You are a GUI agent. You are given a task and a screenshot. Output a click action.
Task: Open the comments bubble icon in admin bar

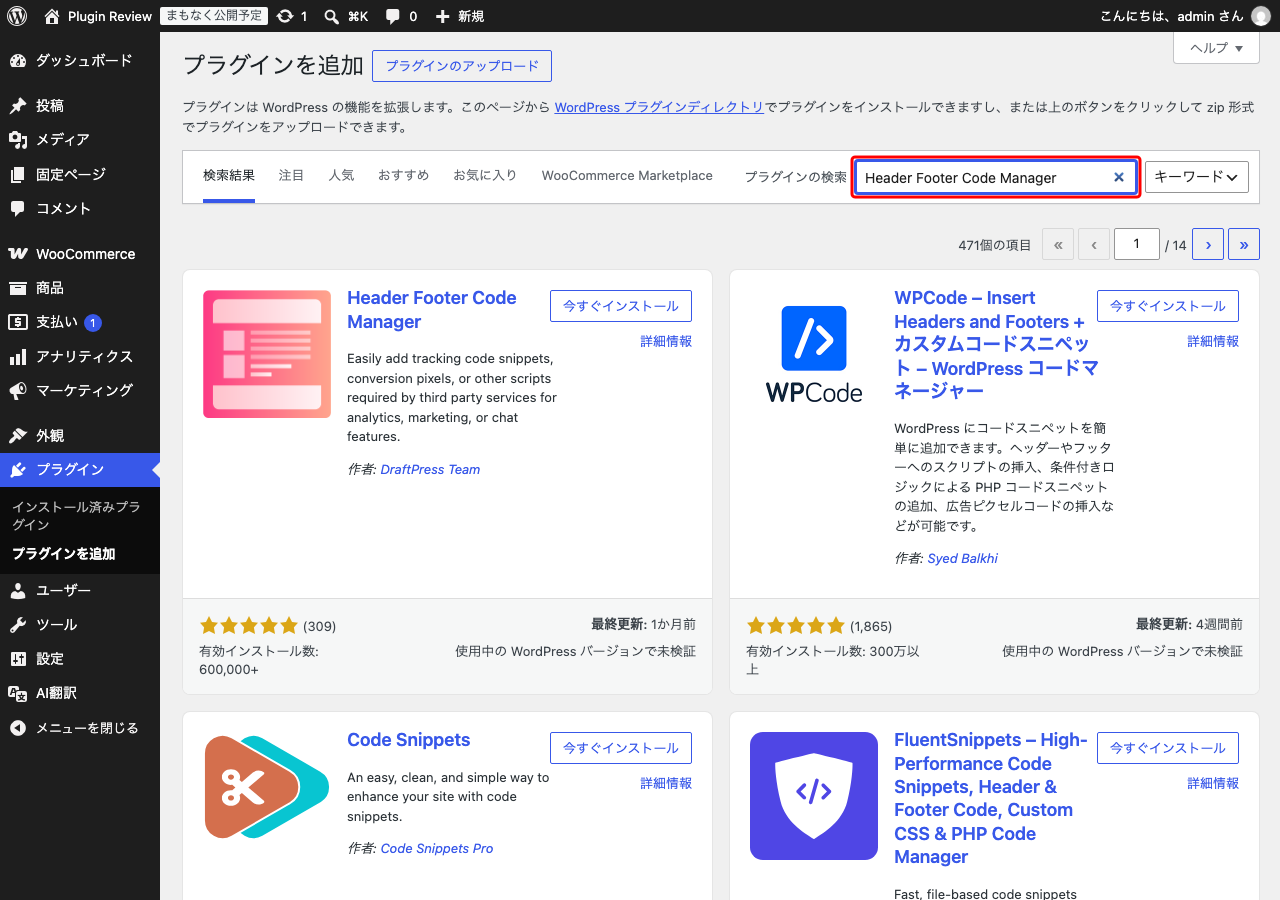point(393,16)
